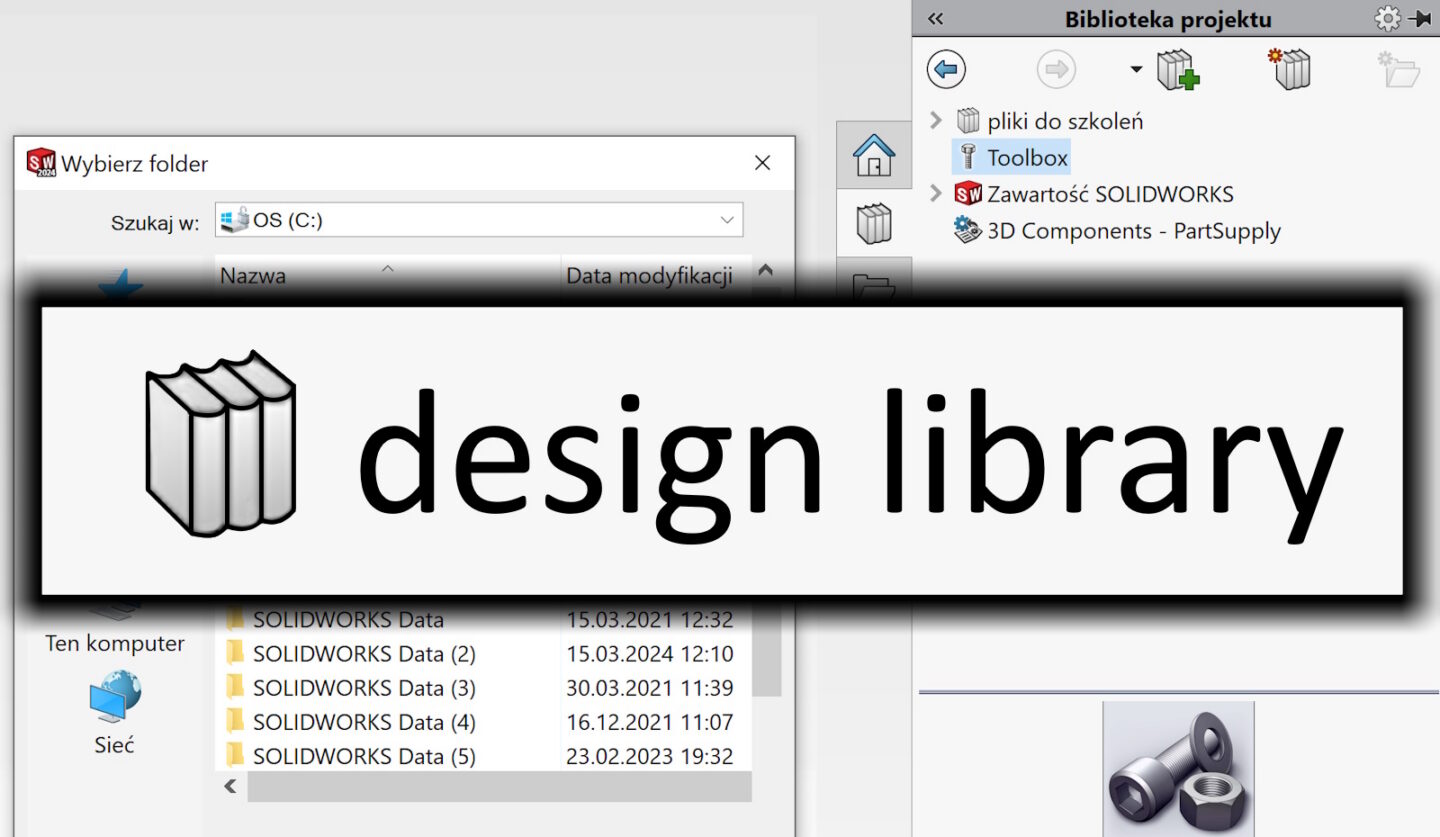Image resolution: width=1440 pixels, height=837 pixels.
Task: Click the Back arrow in Biblioteka projektu
Action: tap(946, 70)
